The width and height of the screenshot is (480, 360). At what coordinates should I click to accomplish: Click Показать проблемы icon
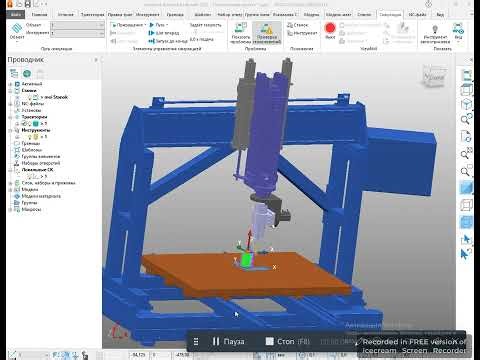click(x=241, y=33)
